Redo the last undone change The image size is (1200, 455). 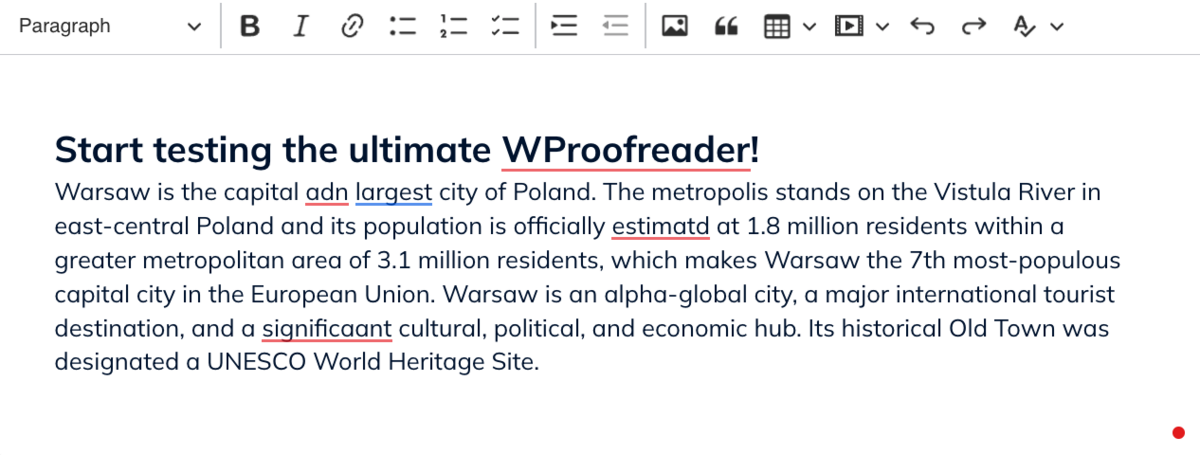[972, 27]
